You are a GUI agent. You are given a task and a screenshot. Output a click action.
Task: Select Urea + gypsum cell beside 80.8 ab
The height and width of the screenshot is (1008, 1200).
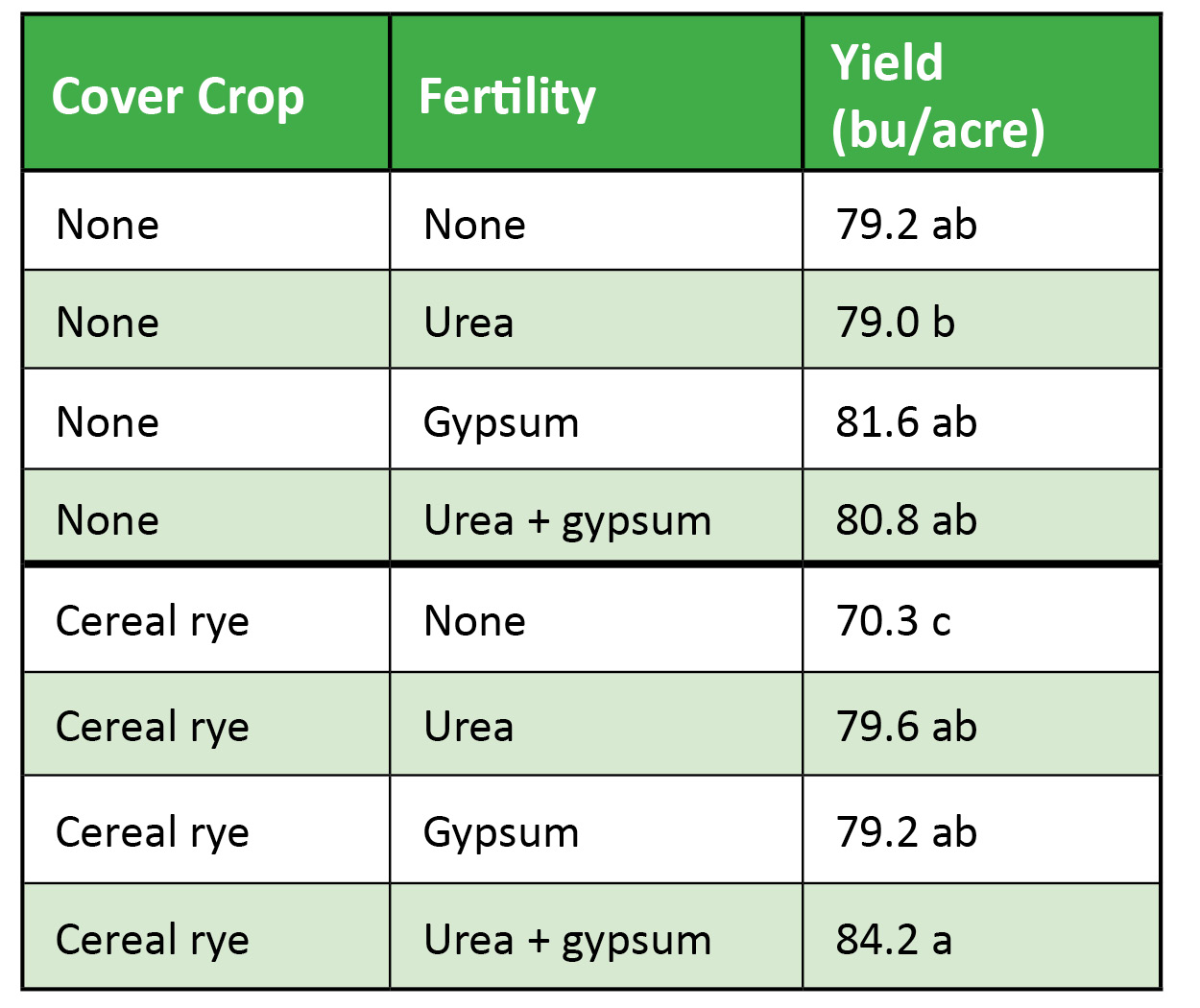[x=567, y=520]
